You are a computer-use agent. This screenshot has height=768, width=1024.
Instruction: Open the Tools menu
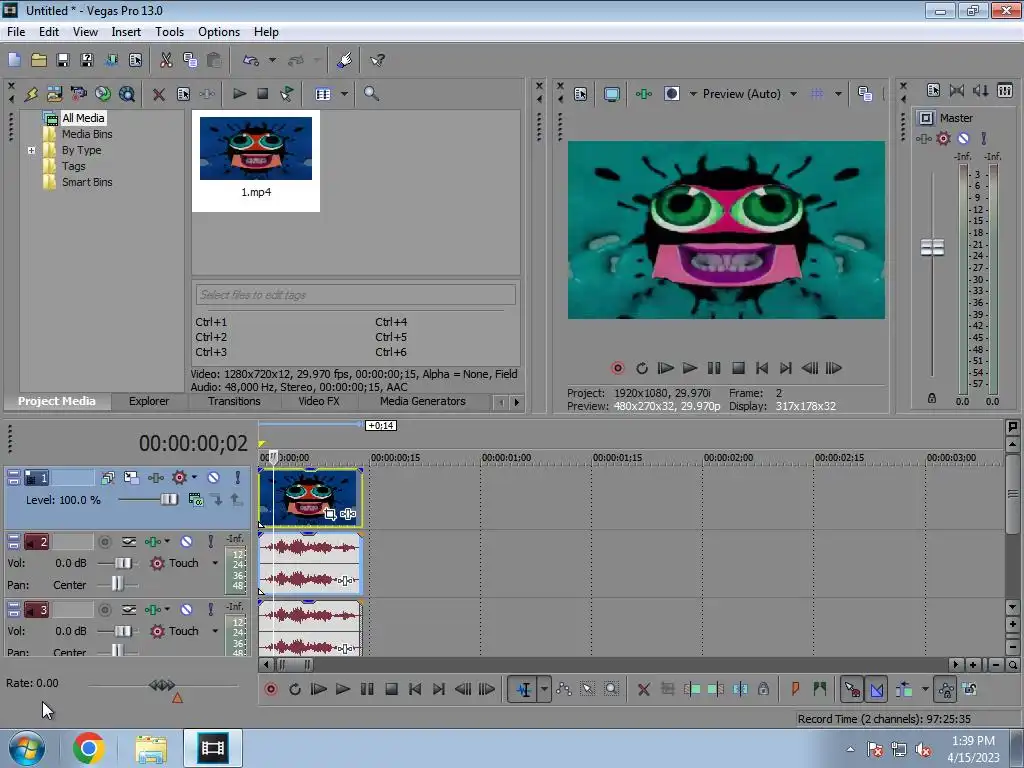click(x=169, y=31)
